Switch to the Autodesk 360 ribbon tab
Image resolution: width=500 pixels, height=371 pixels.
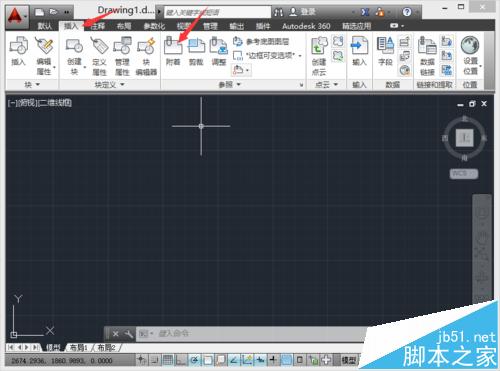(306, 26)
